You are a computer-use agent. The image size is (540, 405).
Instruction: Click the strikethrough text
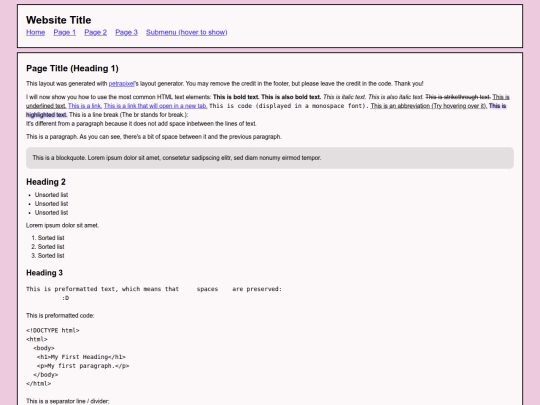458,97
